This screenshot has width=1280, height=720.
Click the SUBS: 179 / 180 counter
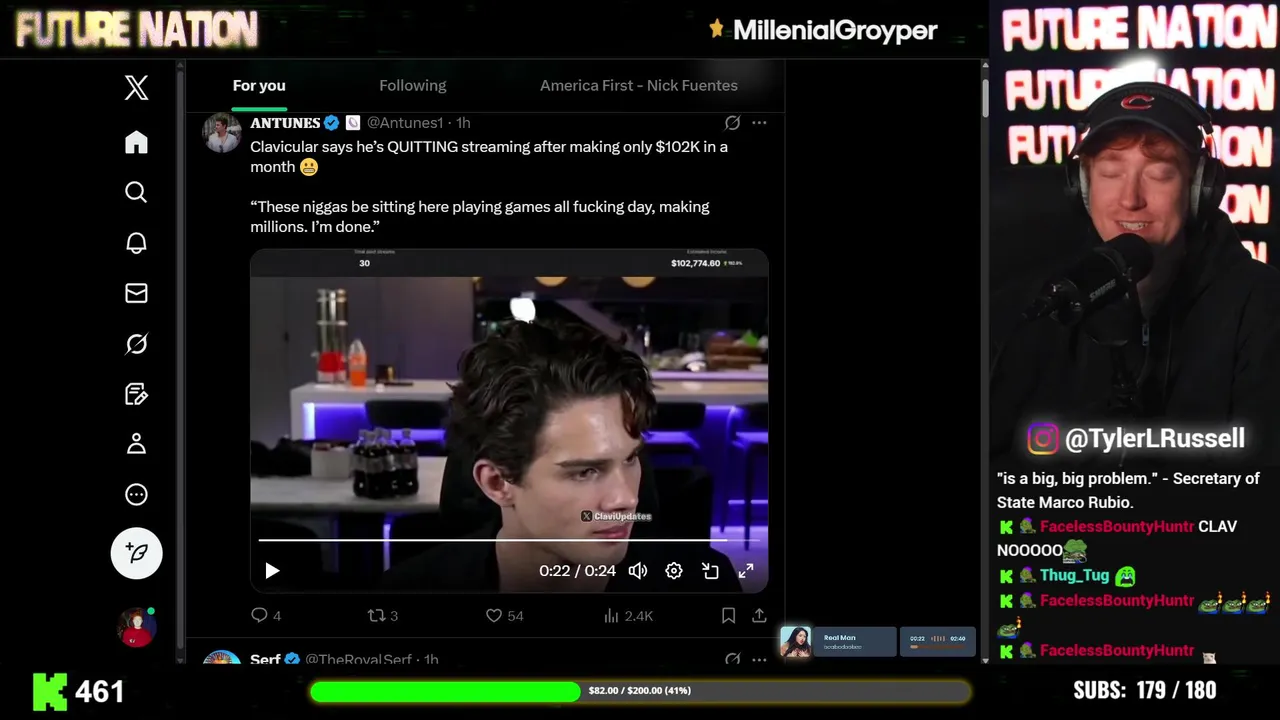[1145, 690]
